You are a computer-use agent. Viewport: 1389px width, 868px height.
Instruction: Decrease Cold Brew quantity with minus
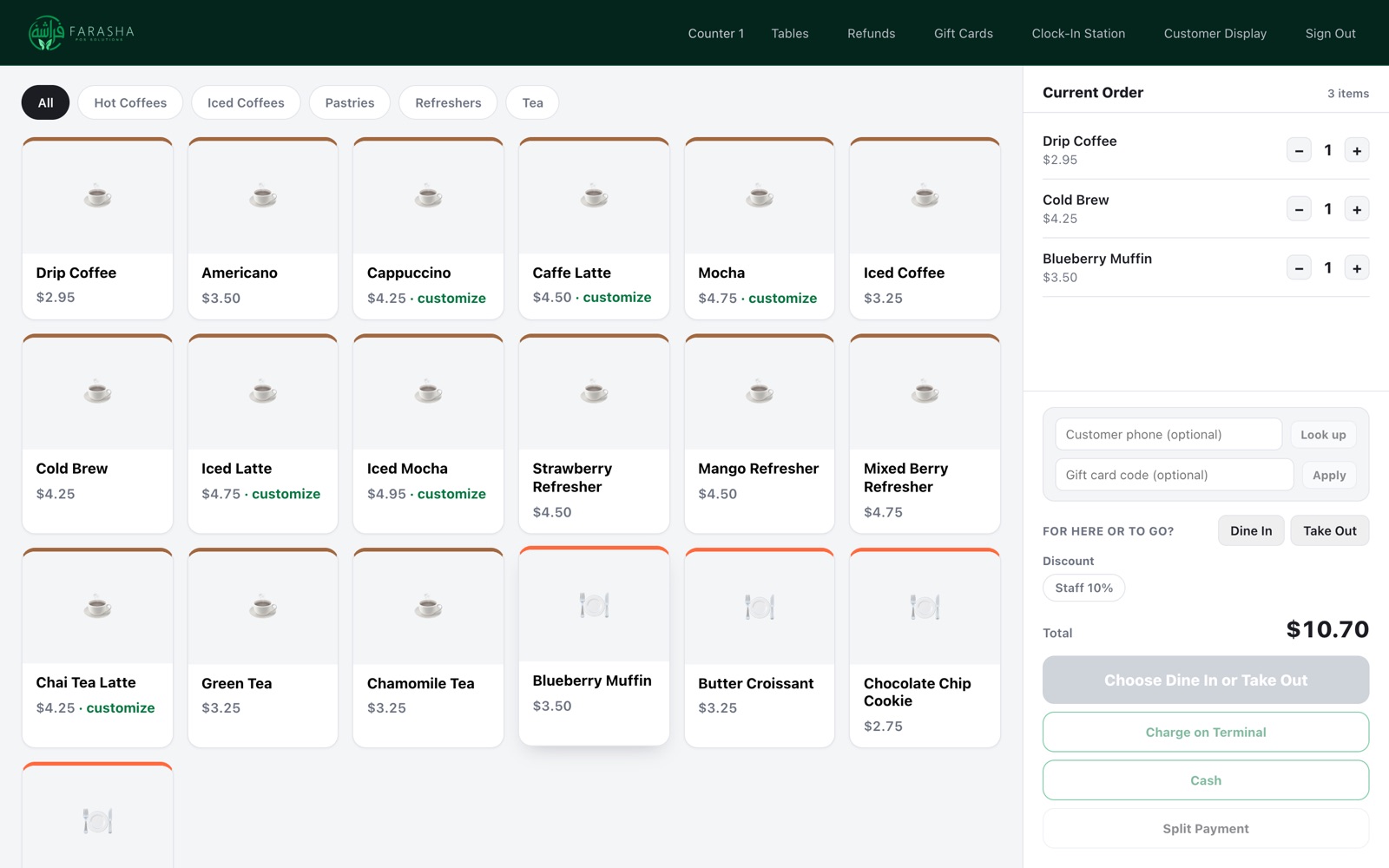pyautogui.click(x=1299, y=209)
